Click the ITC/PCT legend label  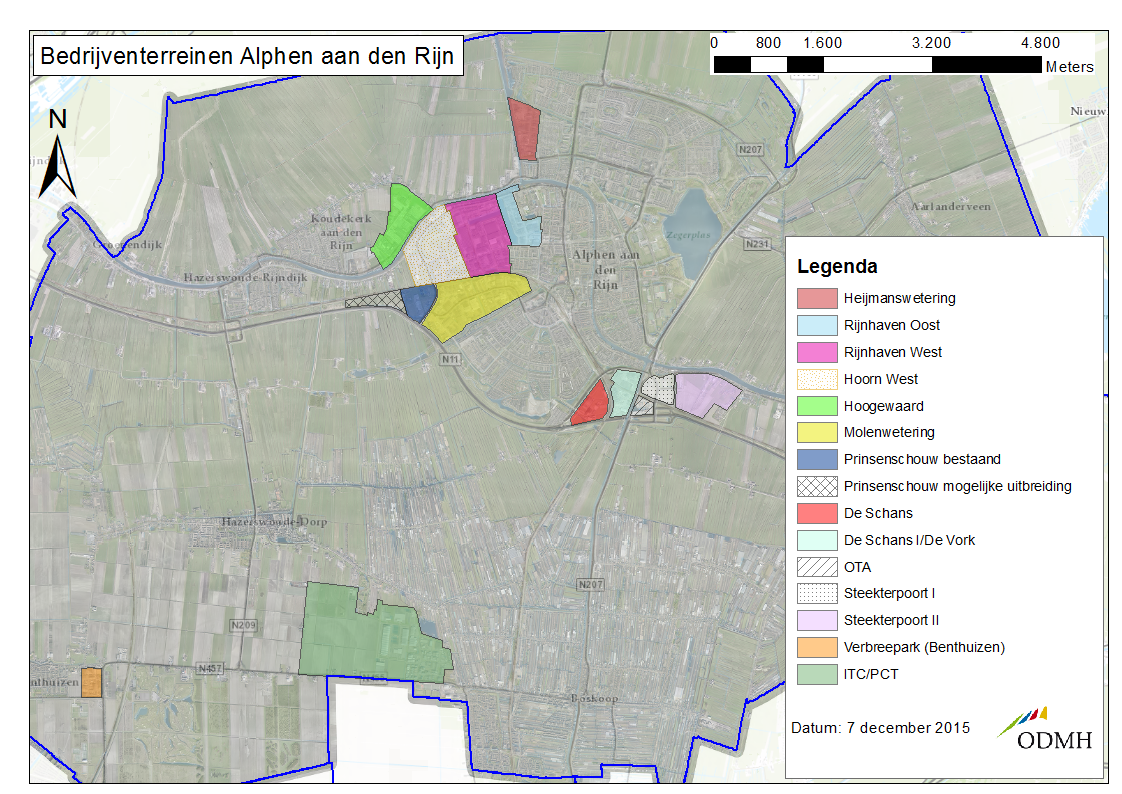pyautogui.click(x=871, y=674)
